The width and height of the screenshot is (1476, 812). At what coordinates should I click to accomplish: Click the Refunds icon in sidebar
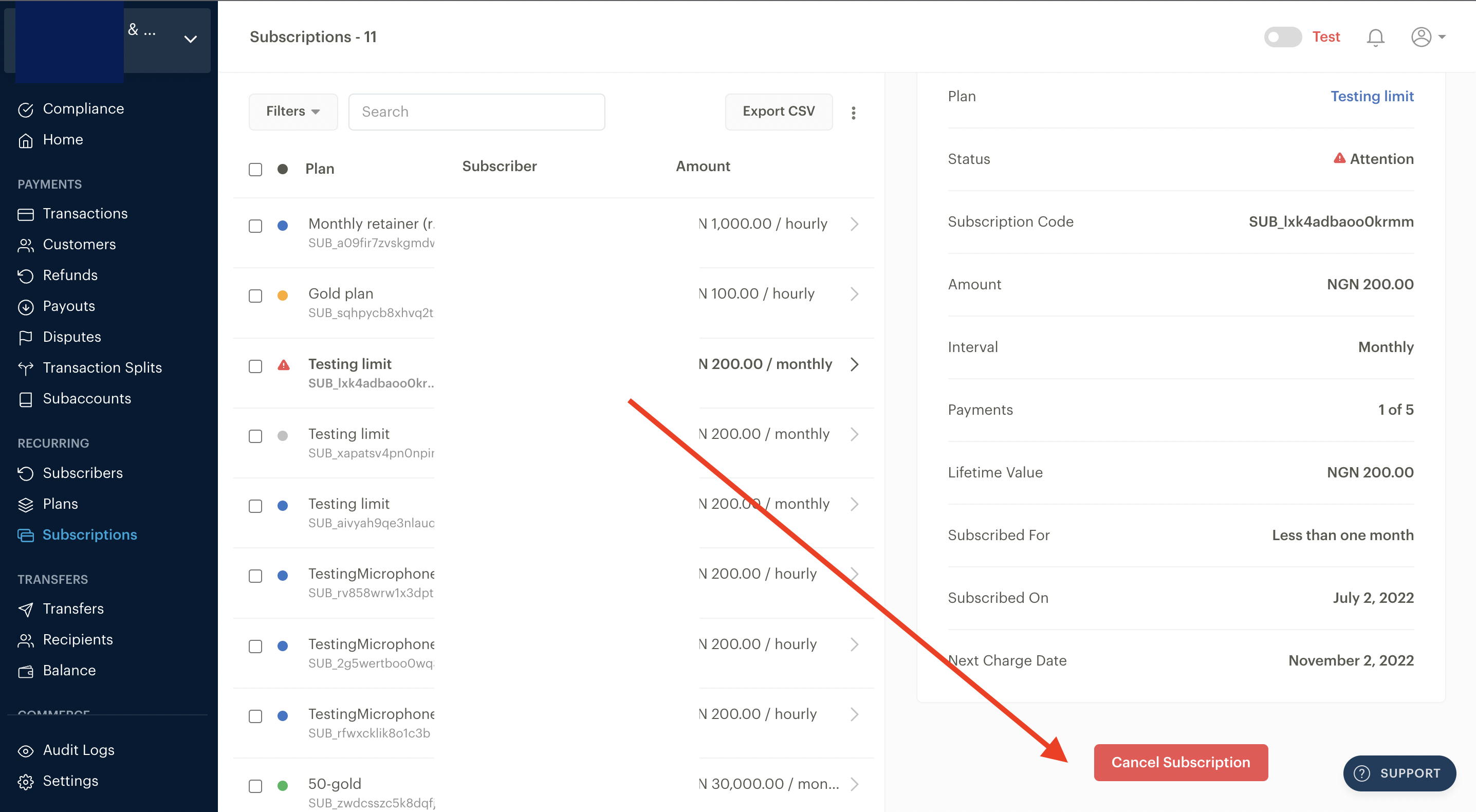[x=25, y=276]
